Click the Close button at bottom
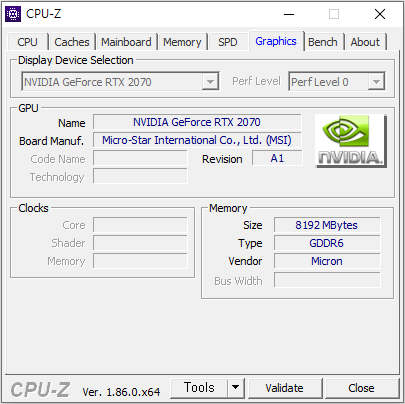The image size is (405, 404). 362,388
